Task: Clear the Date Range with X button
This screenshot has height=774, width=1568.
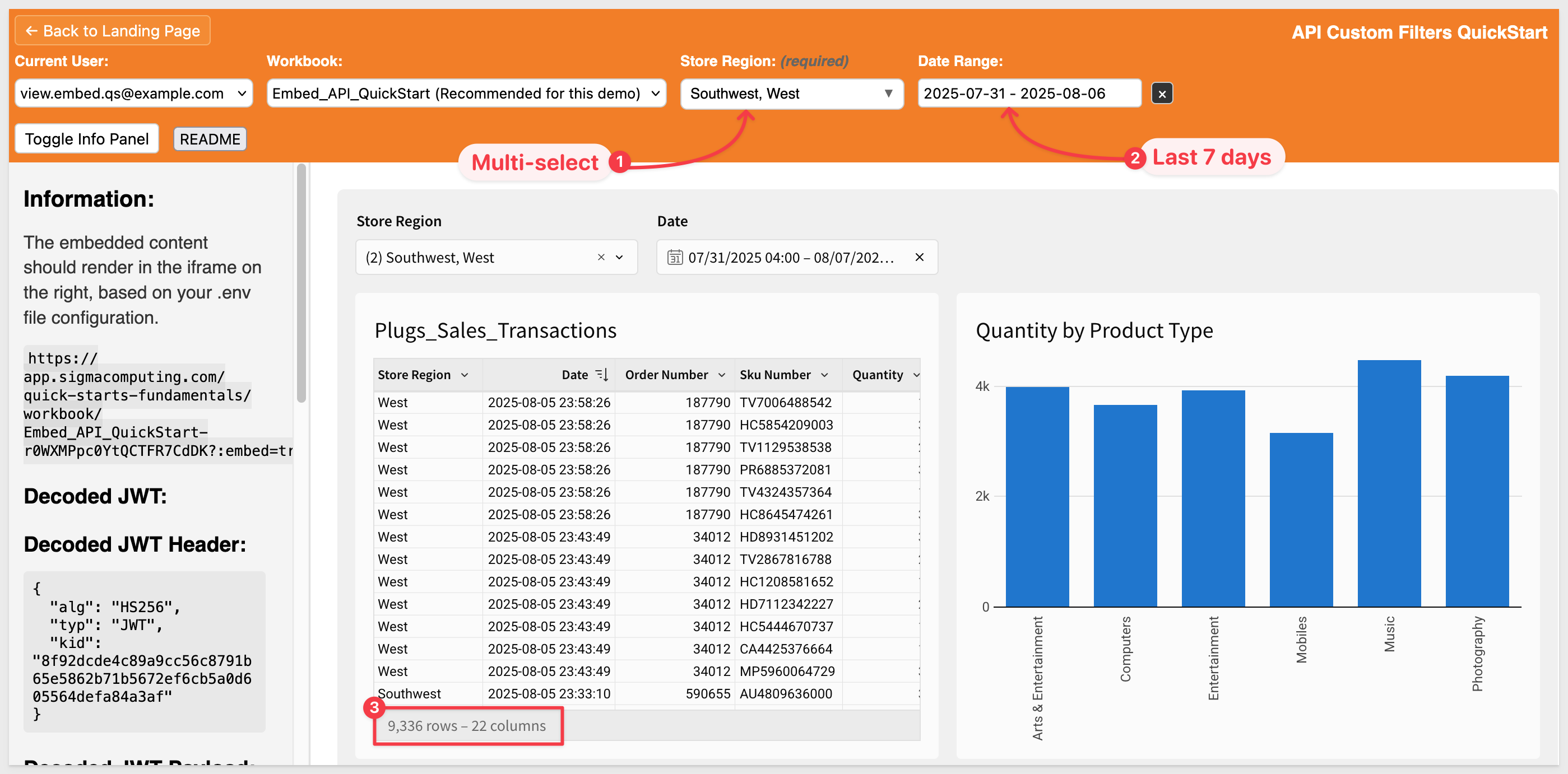Action: point(1161,94)
